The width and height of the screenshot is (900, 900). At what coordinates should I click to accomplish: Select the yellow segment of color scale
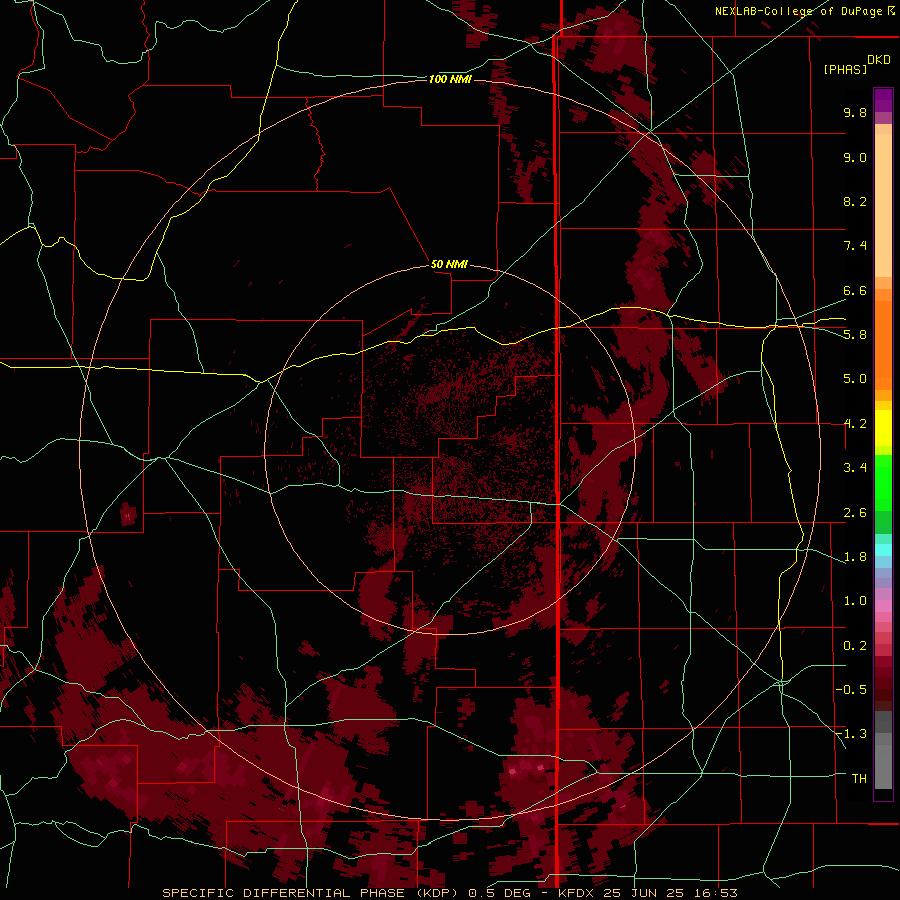point(883,428)
